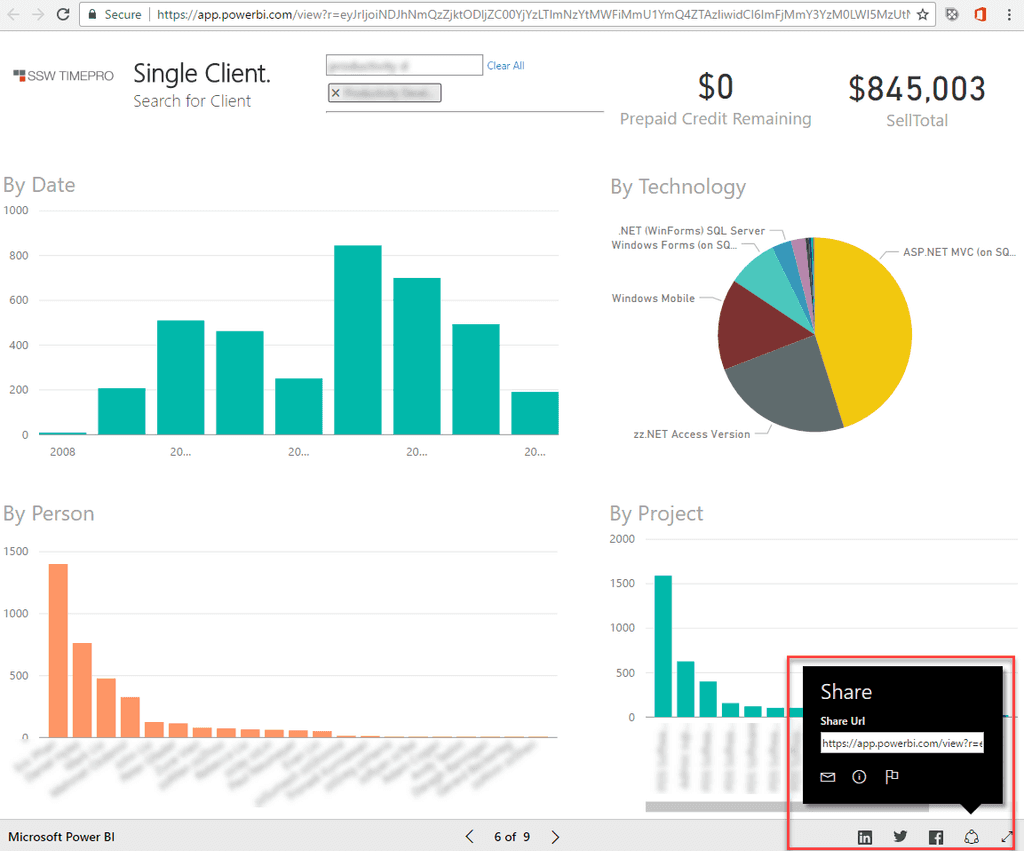
Task: Click the email share icon in the Share panel
Action: 827,777
